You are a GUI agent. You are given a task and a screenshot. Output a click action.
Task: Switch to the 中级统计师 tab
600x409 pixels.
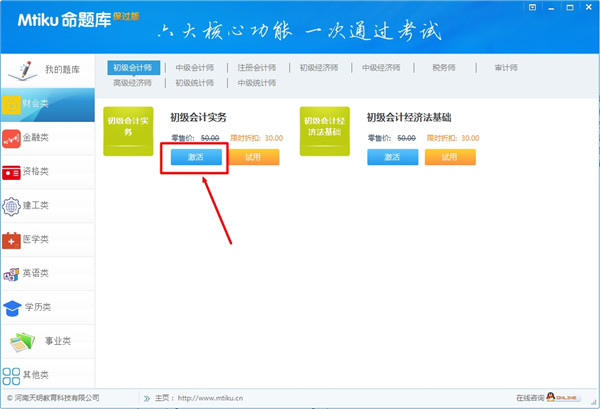(256, 83)
